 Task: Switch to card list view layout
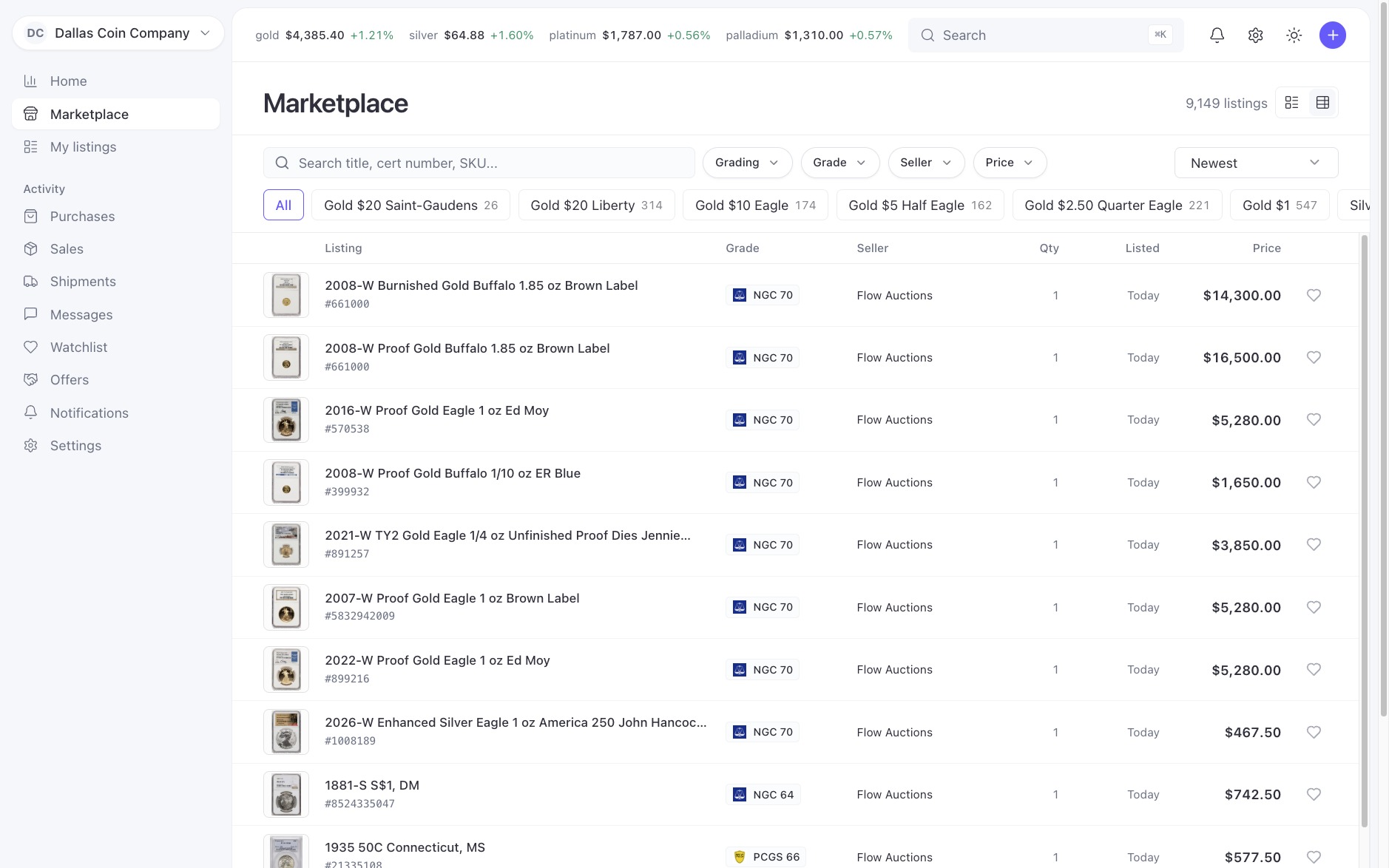point(1292,103)
